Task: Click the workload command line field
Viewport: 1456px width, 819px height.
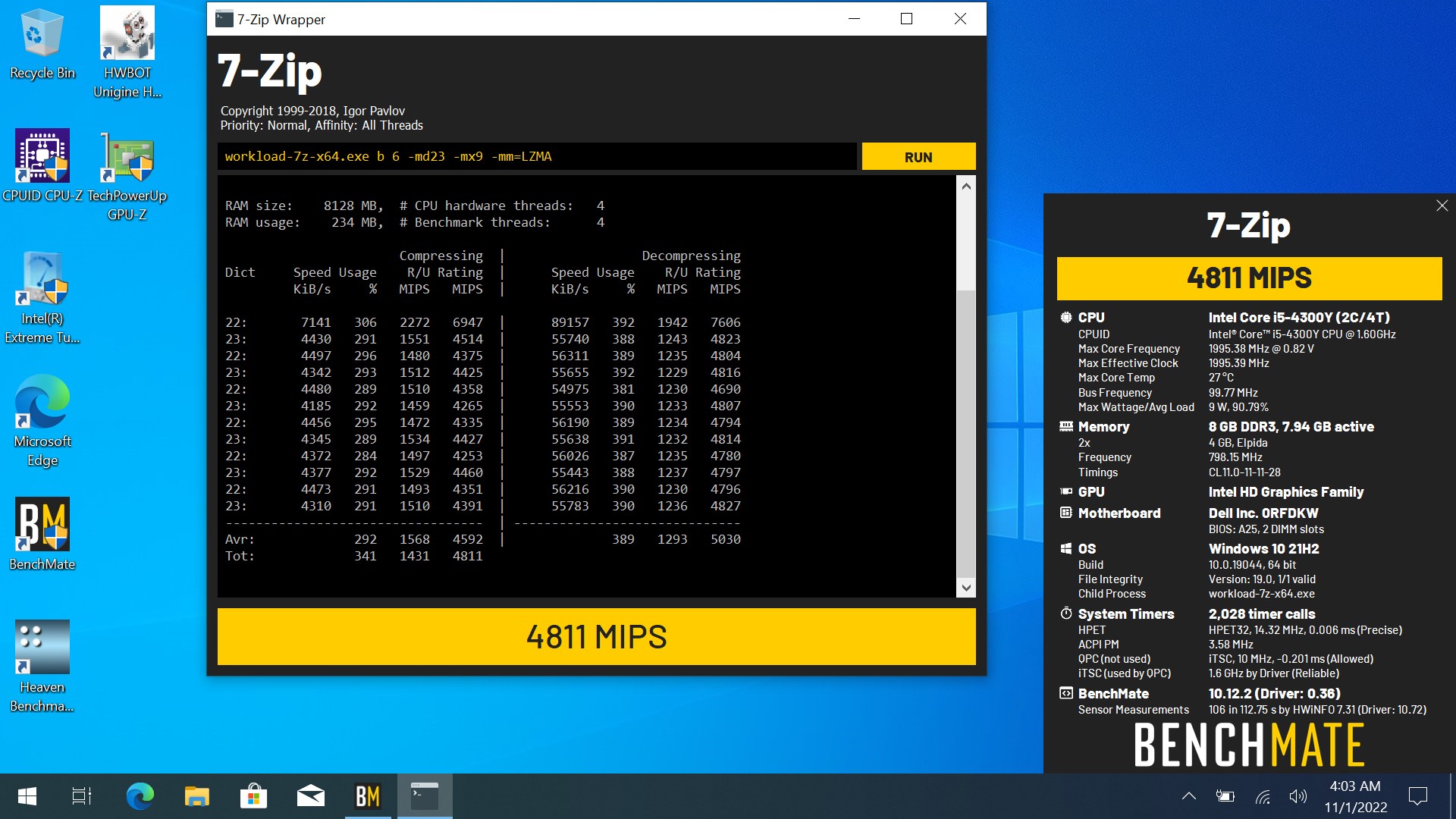Action: pos(537,156)
